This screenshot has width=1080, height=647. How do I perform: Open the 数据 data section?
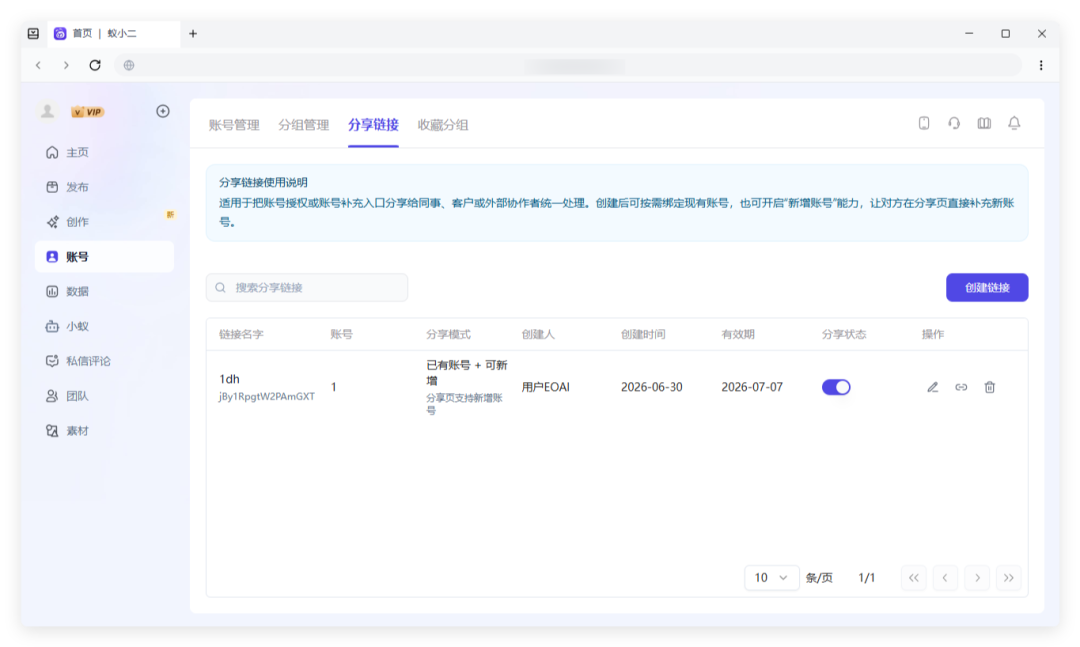(104, 291)
